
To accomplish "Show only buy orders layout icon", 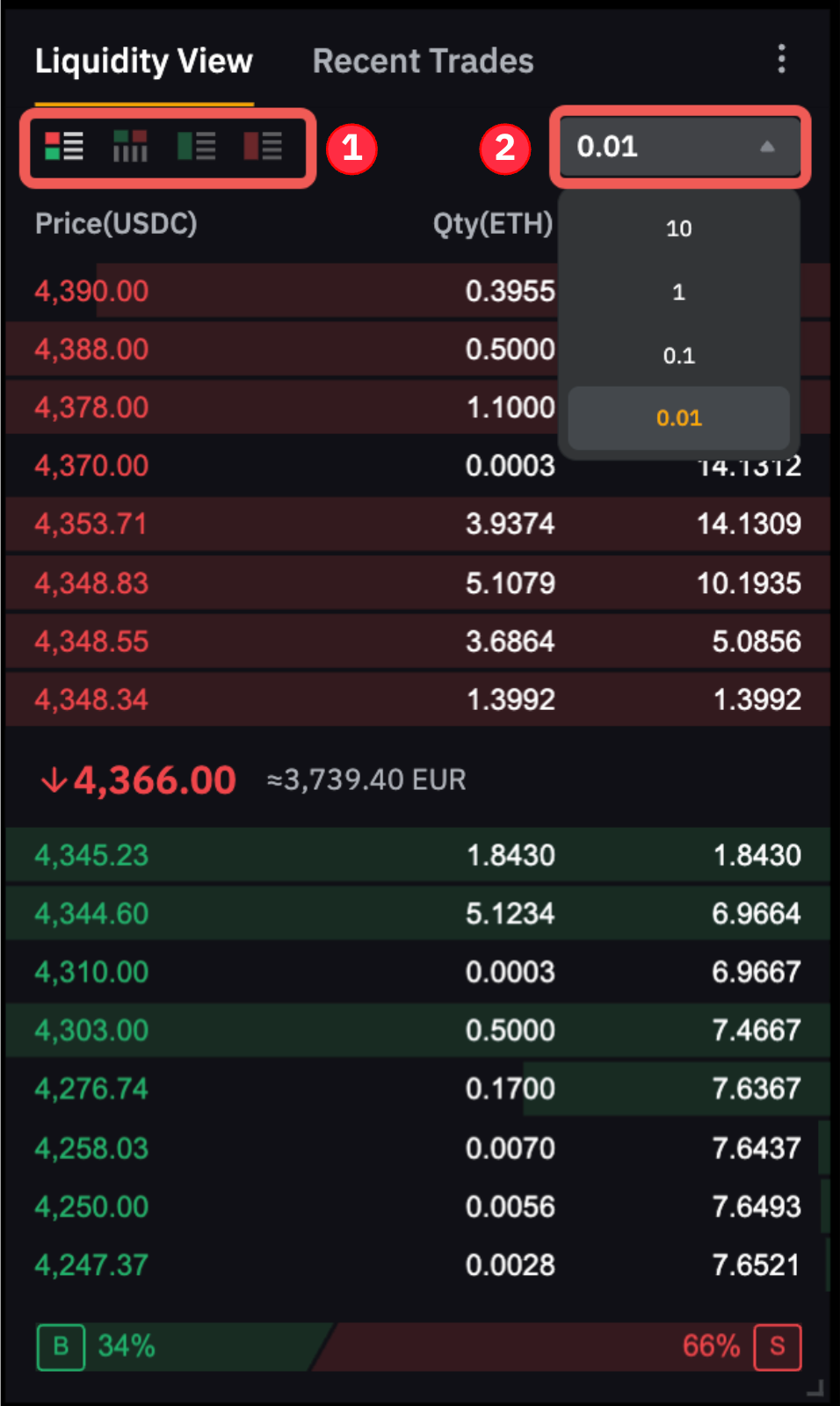I will click(x=196, y=147).
